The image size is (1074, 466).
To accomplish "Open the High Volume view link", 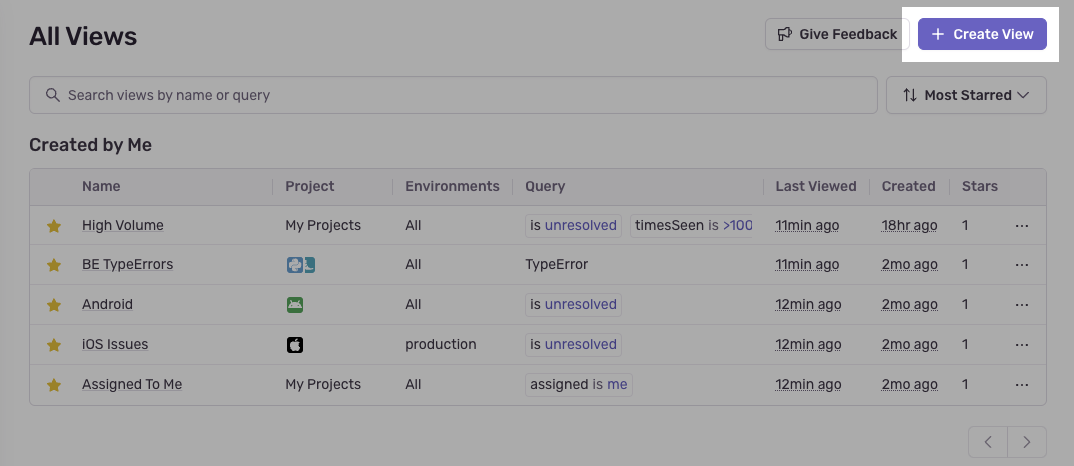I will click(x=122, y=226).
